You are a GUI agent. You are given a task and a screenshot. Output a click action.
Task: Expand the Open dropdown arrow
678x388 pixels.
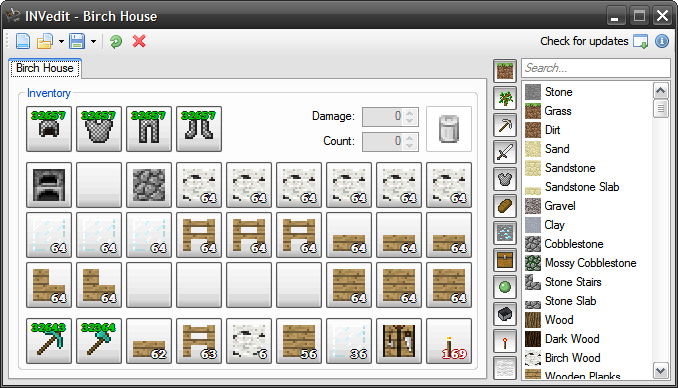61,42
